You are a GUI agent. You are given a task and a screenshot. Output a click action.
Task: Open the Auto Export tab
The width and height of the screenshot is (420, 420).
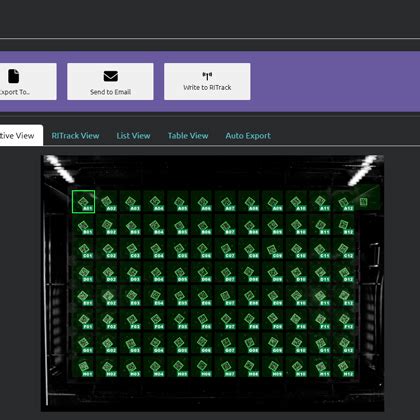click(248, 136)
